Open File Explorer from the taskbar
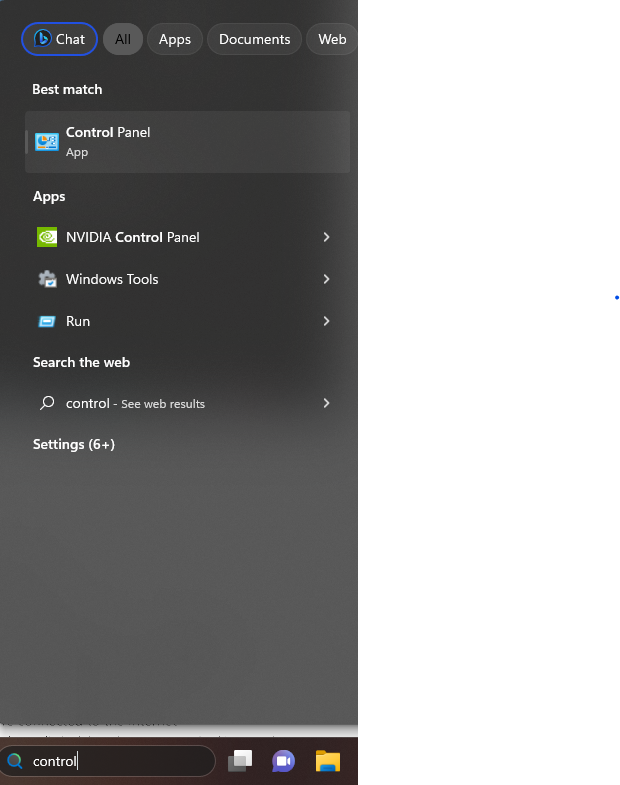 328,761
